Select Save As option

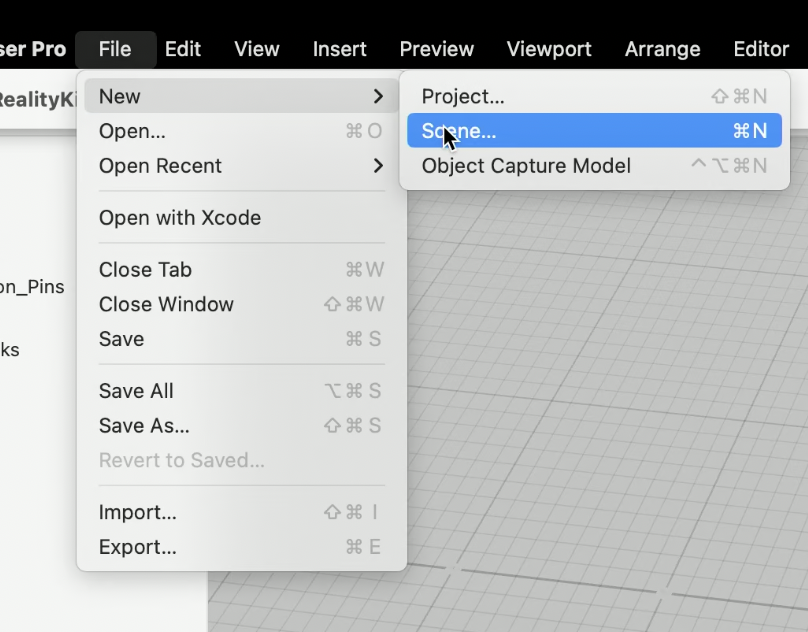(x=144, y=426)
